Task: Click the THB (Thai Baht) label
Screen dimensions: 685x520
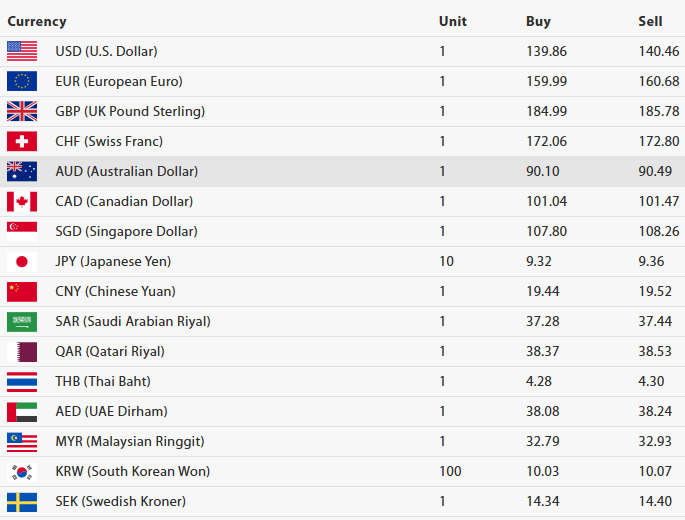Action: pos(103,381)
